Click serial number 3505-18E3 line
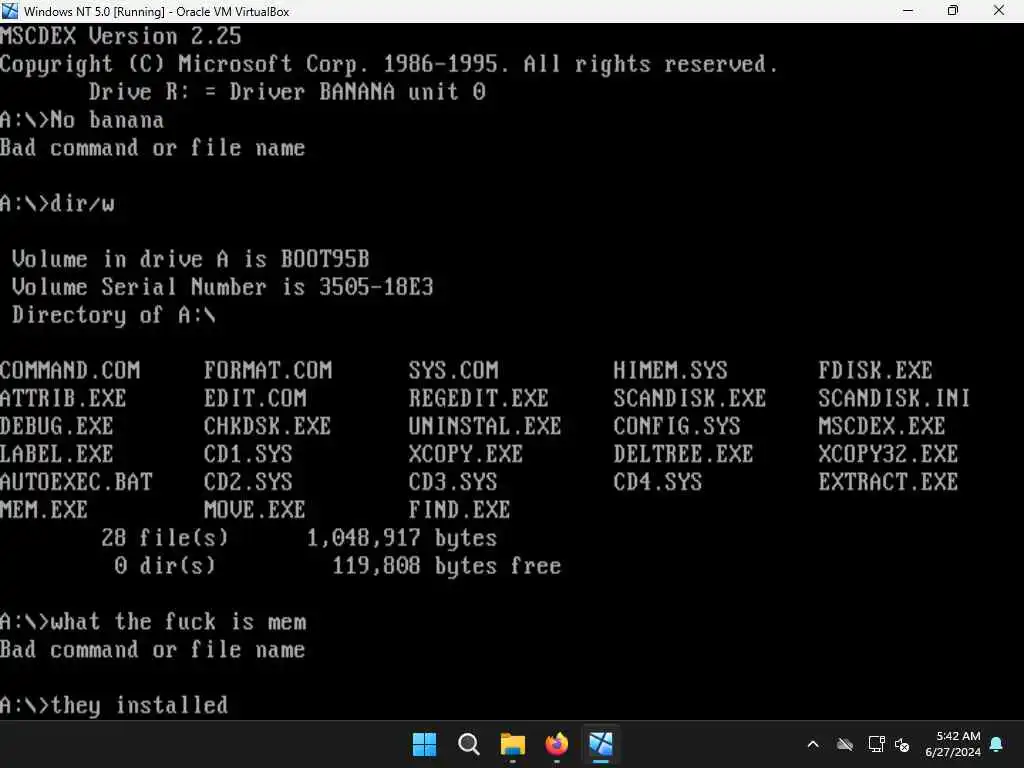 point(222,287)
